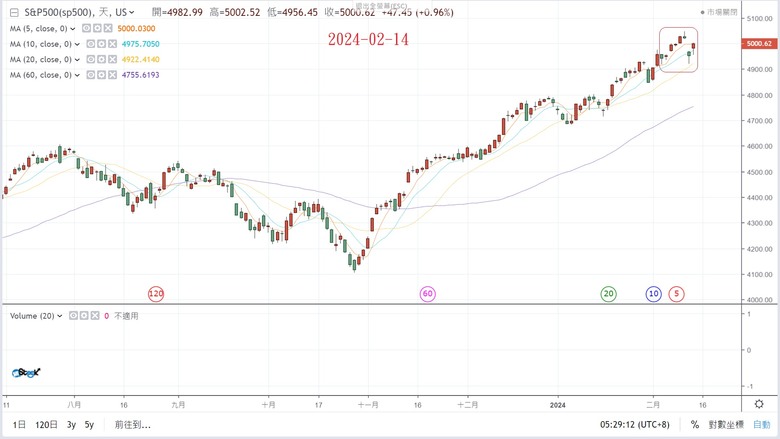The height and width of the screenshot is (439, 780).
Task: Open the S&P500 symbol dropdown arrow after US
Action: (132, 12)
